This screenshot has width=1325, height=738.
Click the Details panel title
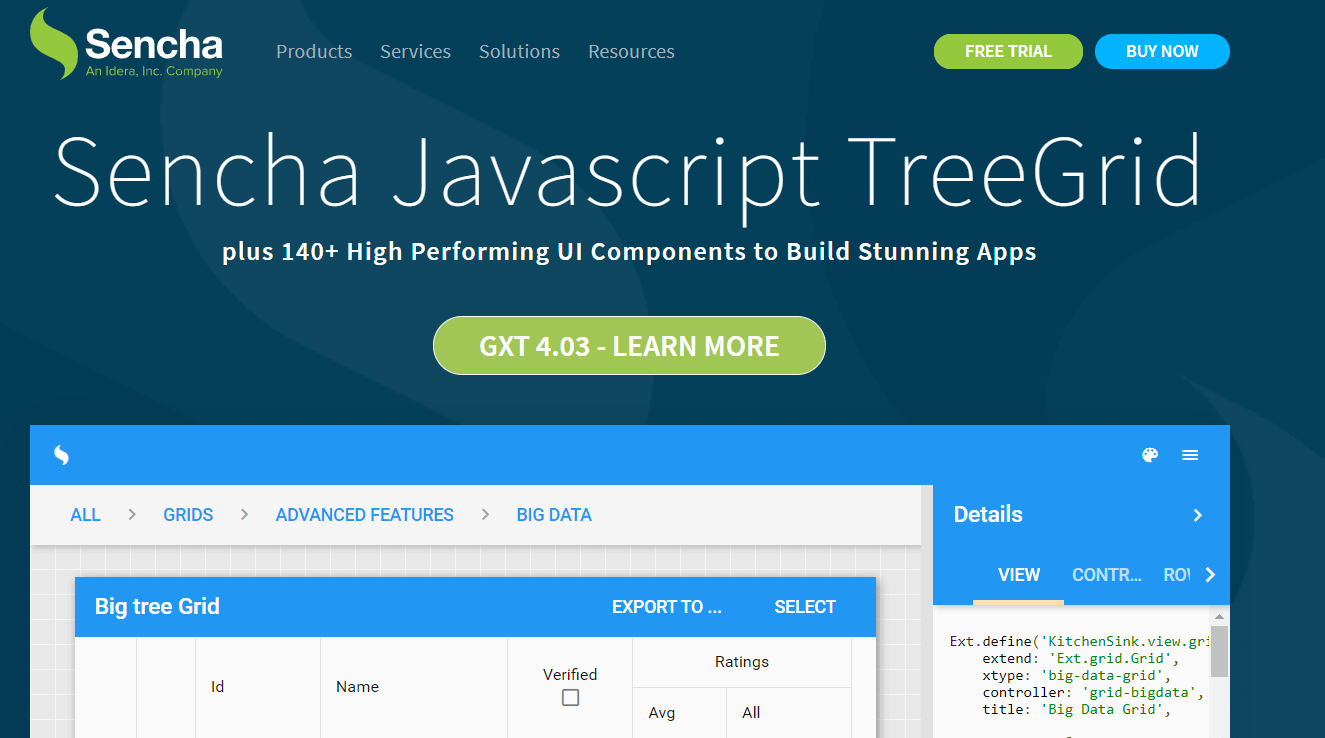pos(988,515)
